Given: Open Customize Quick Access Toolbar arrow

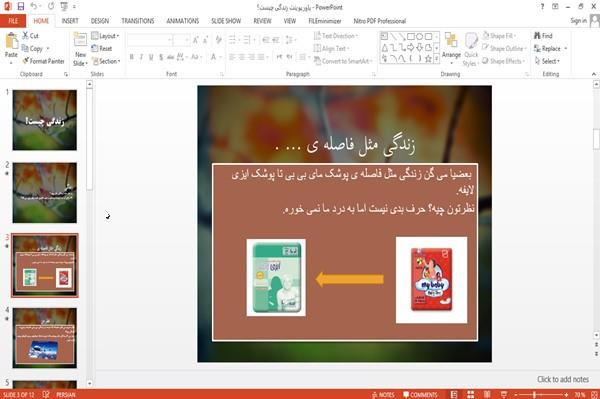Looking at the screenshot, I should point(74,7).
